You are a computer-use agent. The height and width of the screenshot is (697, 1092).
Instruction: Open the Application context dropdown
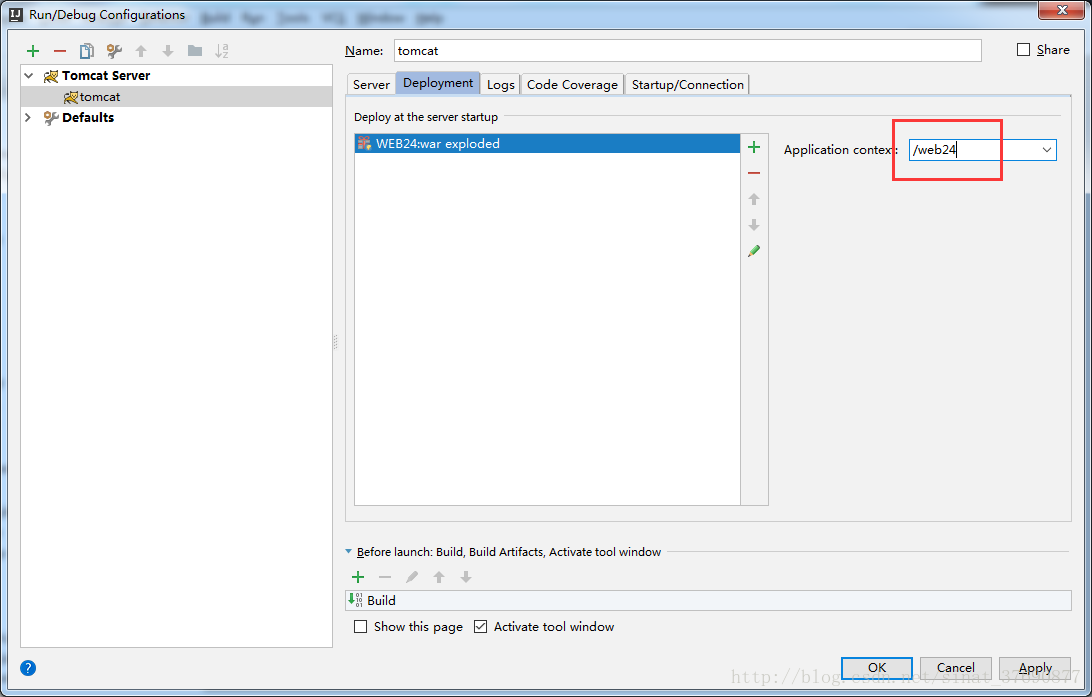(x=1046, y=150)
